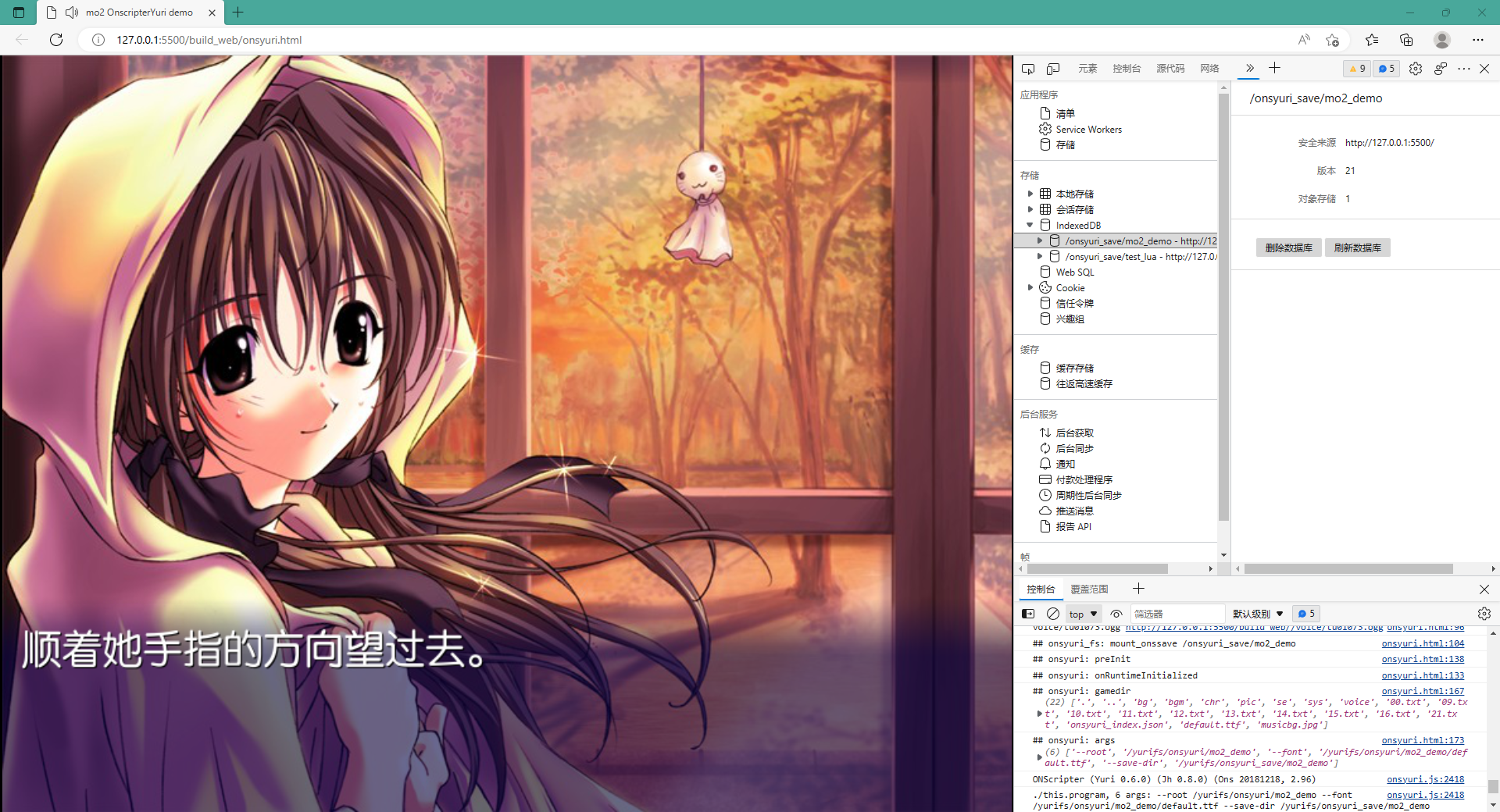
Task: Clear the console with ban icon
Action: [1053, 614]
